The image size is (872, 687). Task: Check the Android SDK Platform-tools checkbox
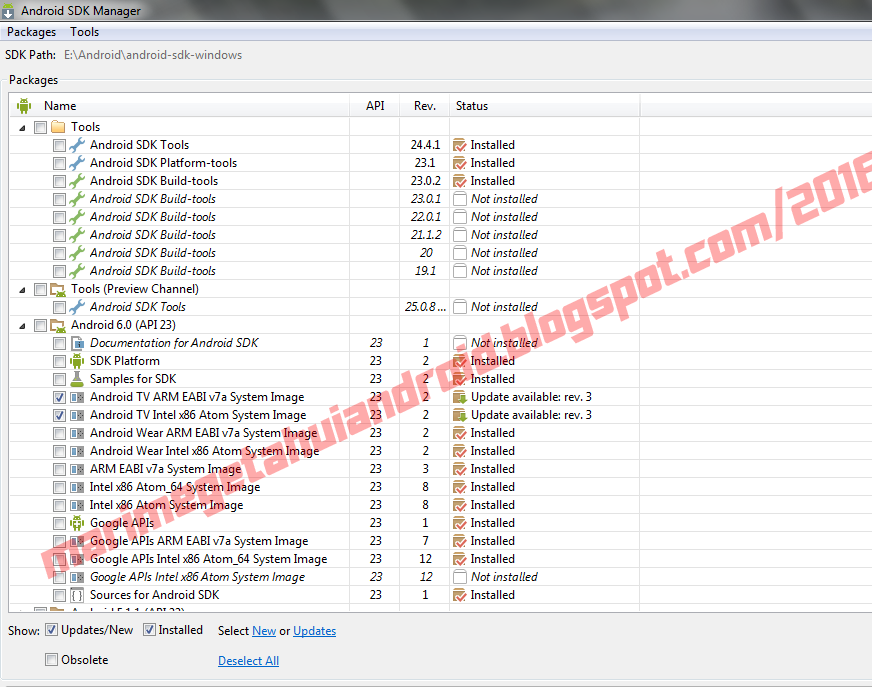[x=60, y=164]
